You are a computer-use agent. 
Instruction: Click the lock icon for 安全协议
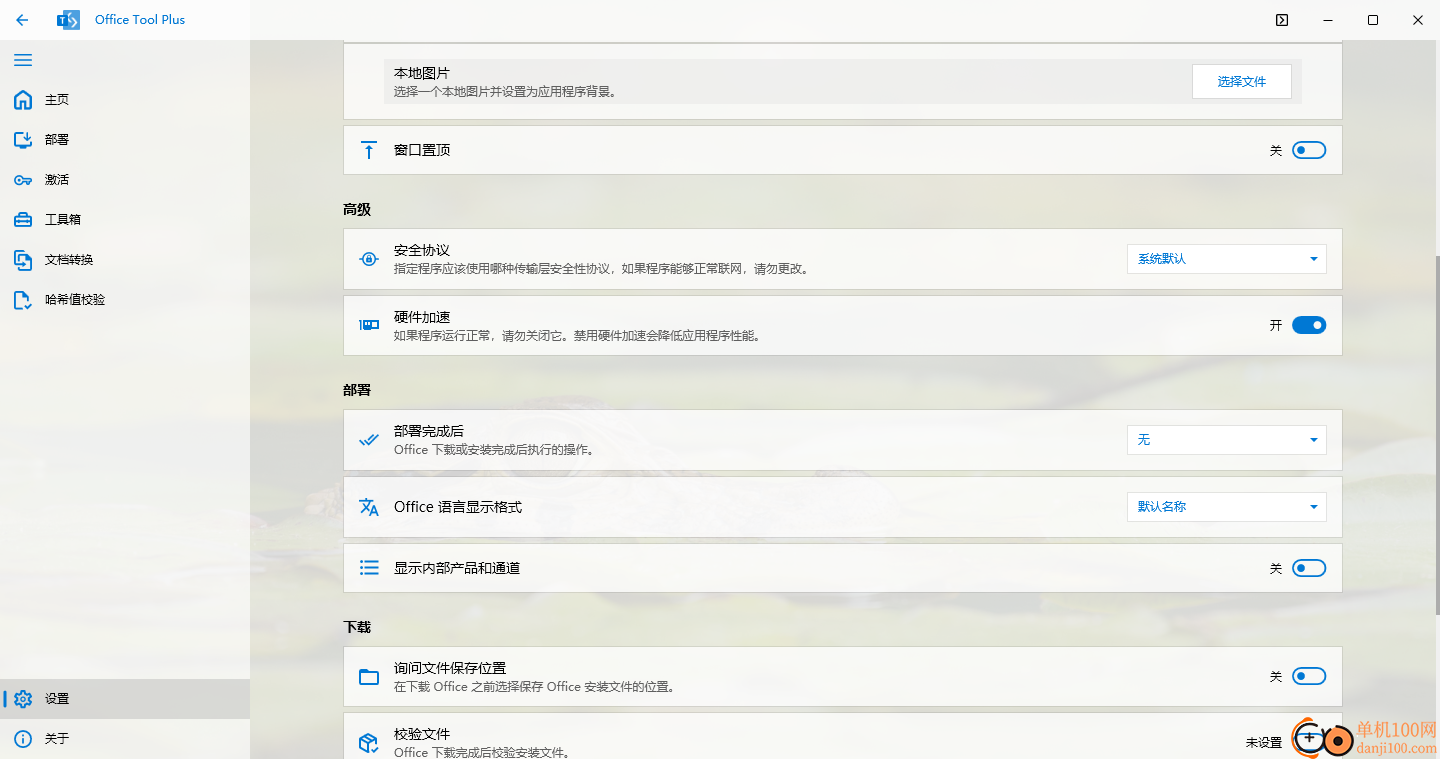(369, 259)
